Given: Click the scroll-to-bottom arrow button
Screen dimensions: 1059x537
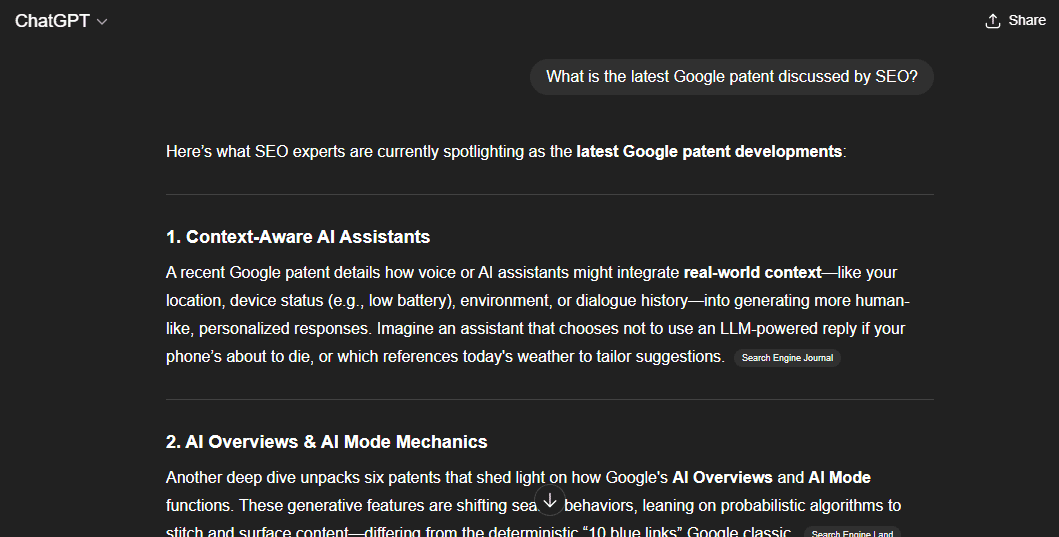Looking at the screenshot, I should 550,501.
